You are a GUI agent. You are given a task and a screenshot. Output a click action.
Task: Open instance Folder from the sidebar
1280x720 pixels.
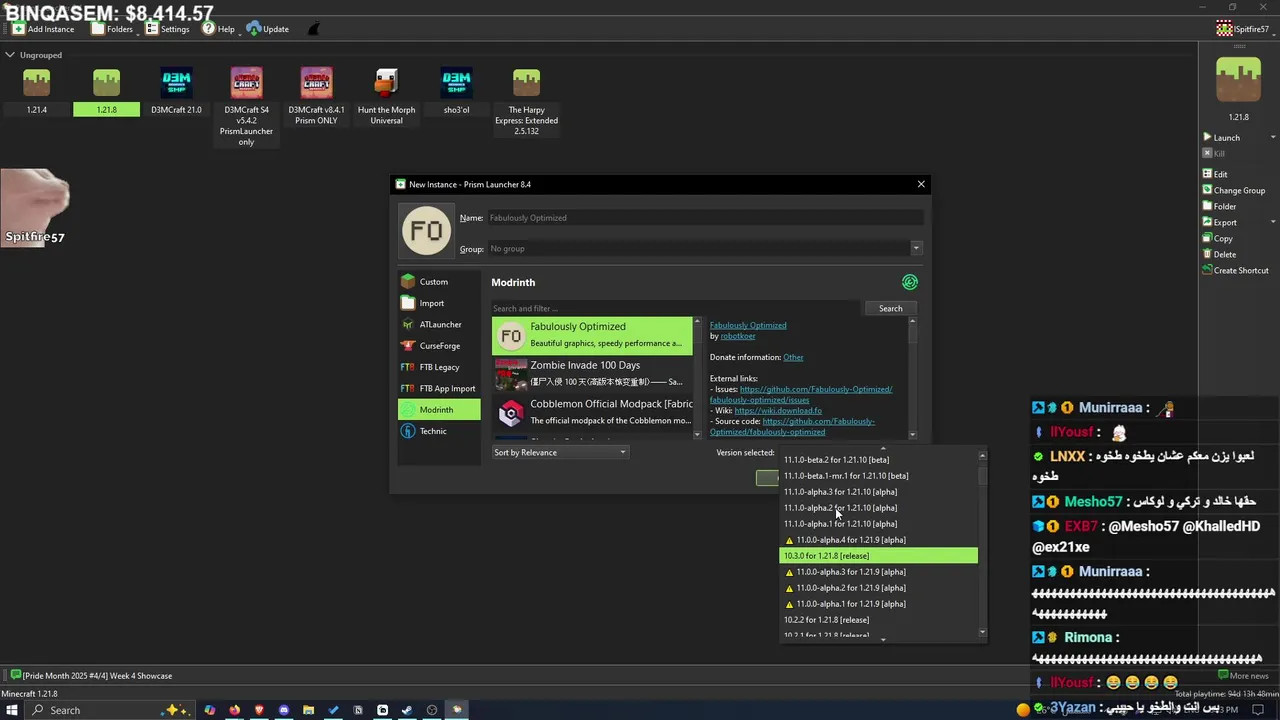pyautogui.click(x=1220, y=206)
